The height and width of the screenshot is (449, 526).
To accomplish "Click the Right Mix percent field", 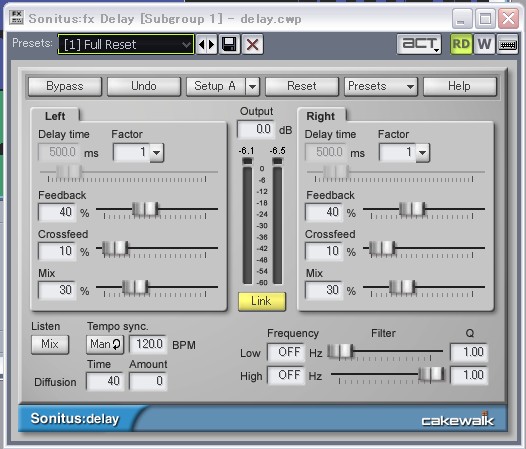I will coord(324,290).
